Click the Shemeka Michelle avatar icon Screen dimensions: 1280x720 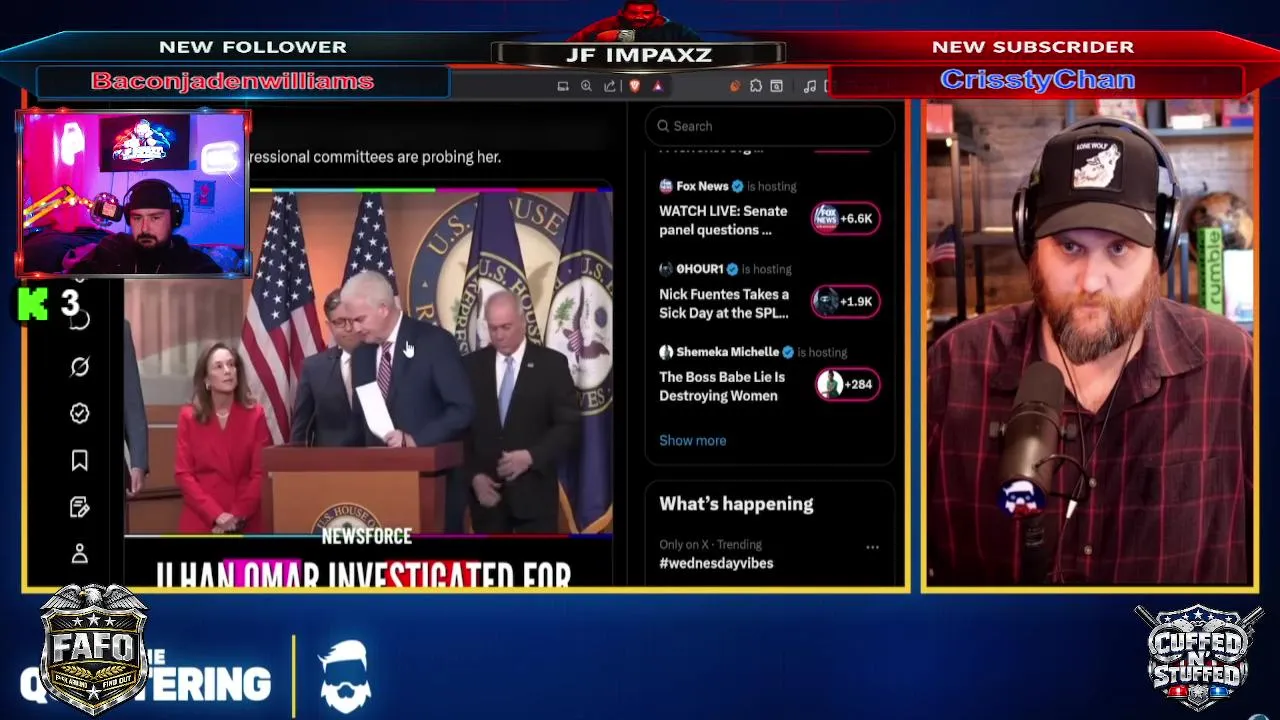click(666, 352)
